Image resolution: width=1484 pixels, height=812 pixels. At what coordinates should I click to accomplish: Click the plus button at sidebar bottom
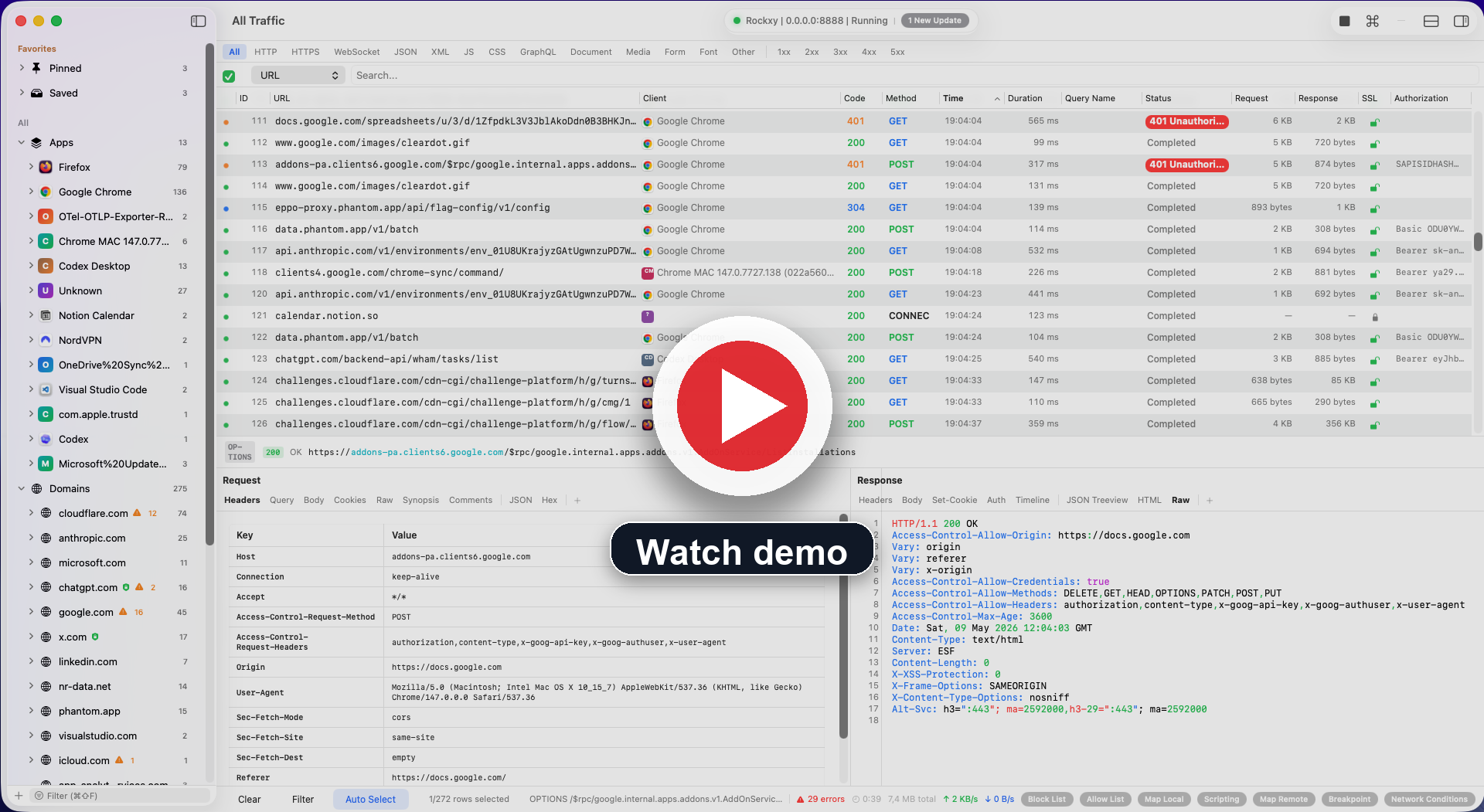click(x=19, y=796)
